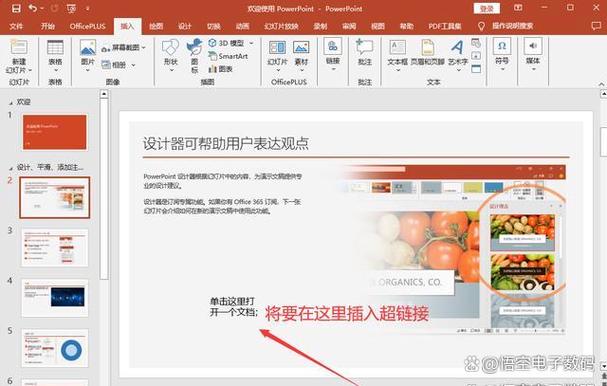This screenshot has height=386, width=607.
Task: Insert a table (表格)
Action: (x=55, y=55)
